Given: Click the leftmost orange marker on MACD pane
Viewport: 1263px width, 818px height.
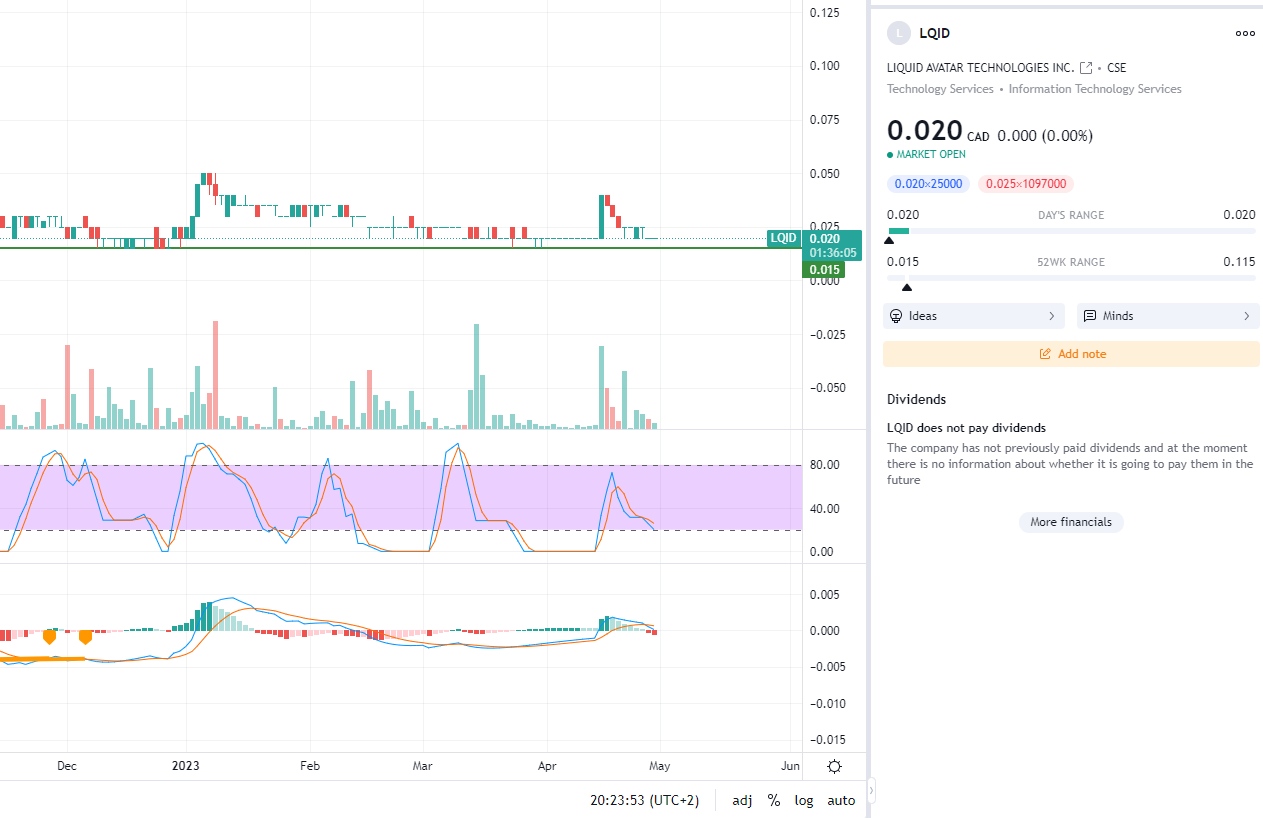Looking at the screenshot, I should click(x=49, y=636).
